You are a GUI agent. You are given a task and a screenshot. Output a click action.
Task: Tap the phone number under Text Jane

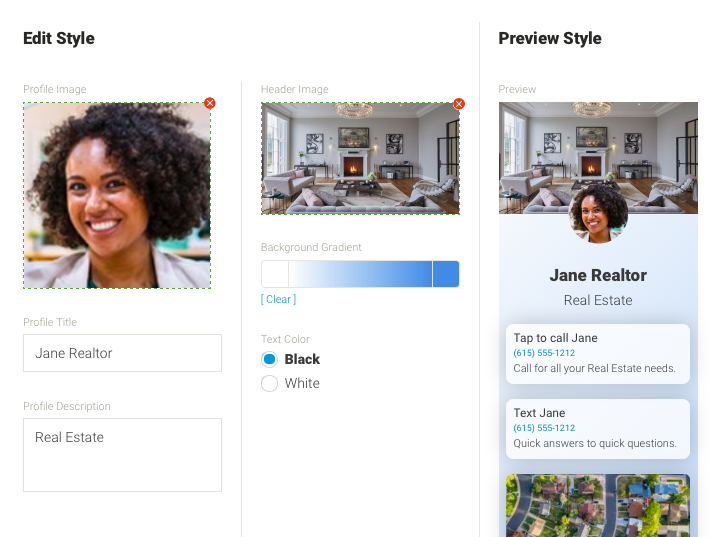(x=544, y=428)
